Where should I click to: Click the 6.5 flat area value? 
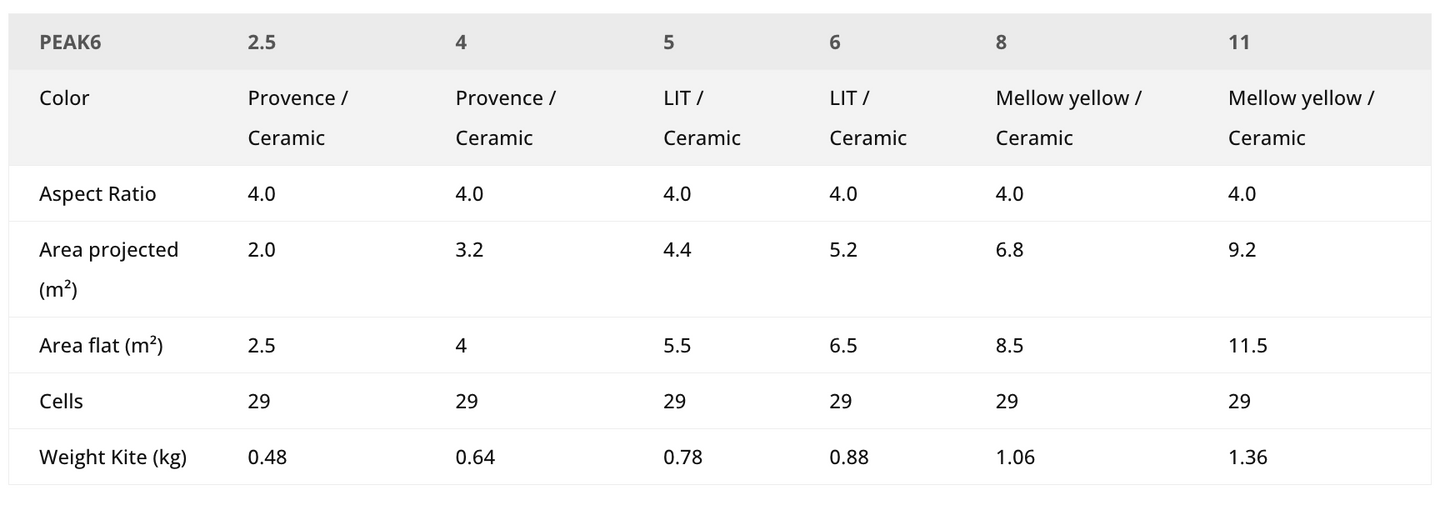point(843,346)
